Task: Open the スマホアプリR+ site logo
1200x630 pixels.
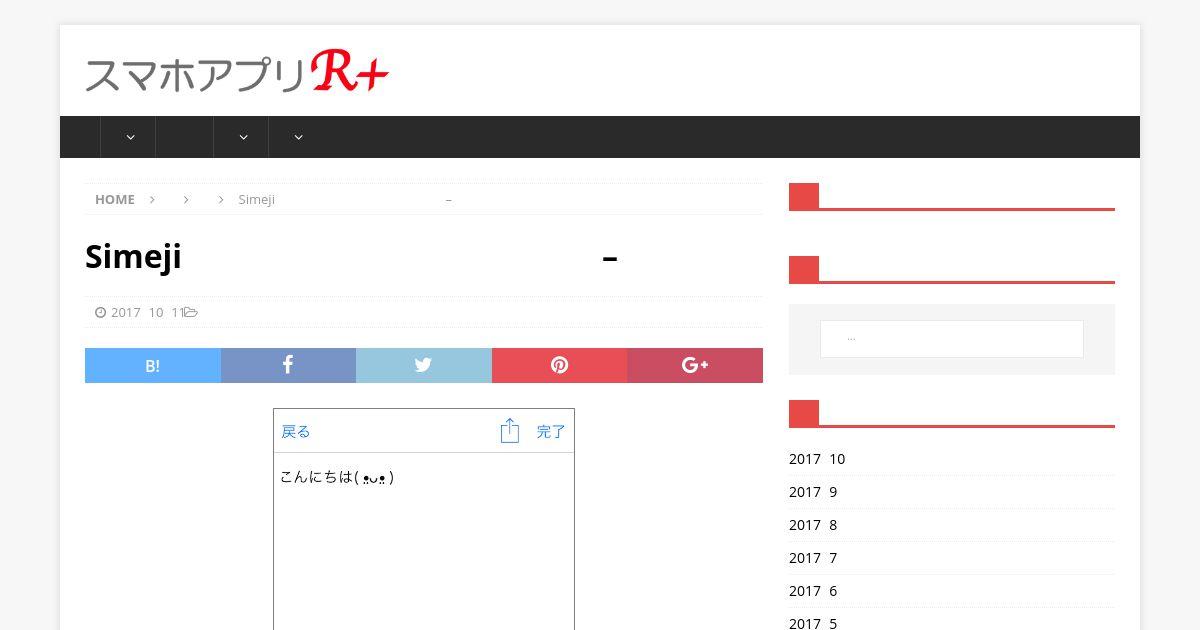Action: (237, 71)
